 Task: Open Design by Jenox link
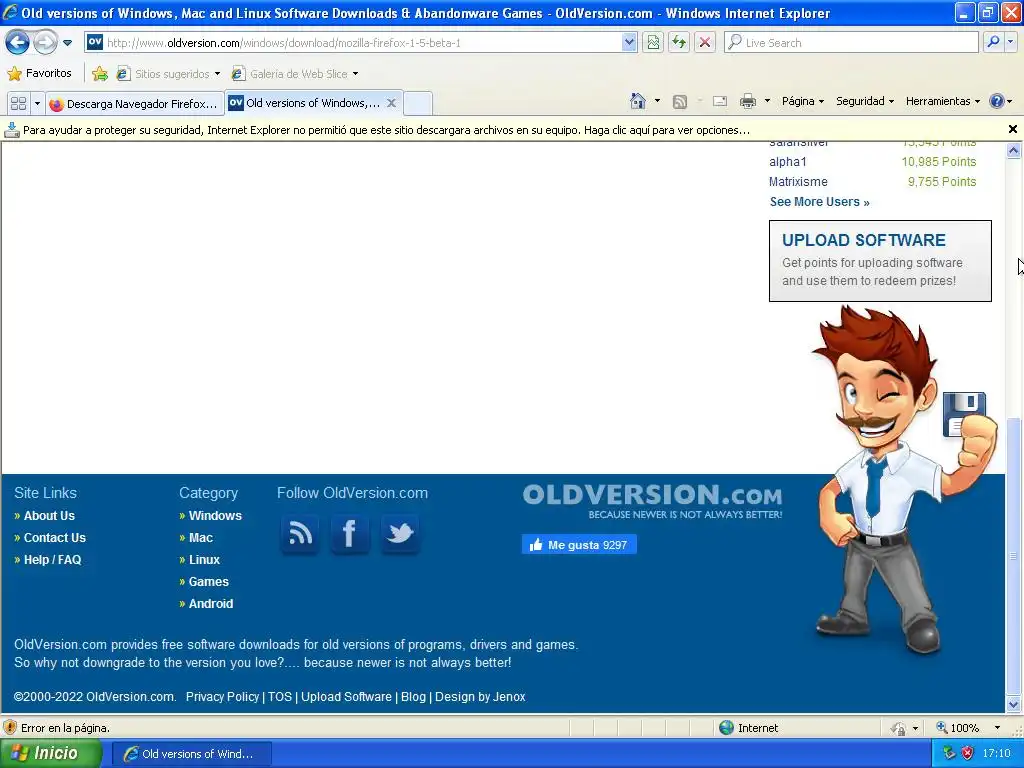480,697
